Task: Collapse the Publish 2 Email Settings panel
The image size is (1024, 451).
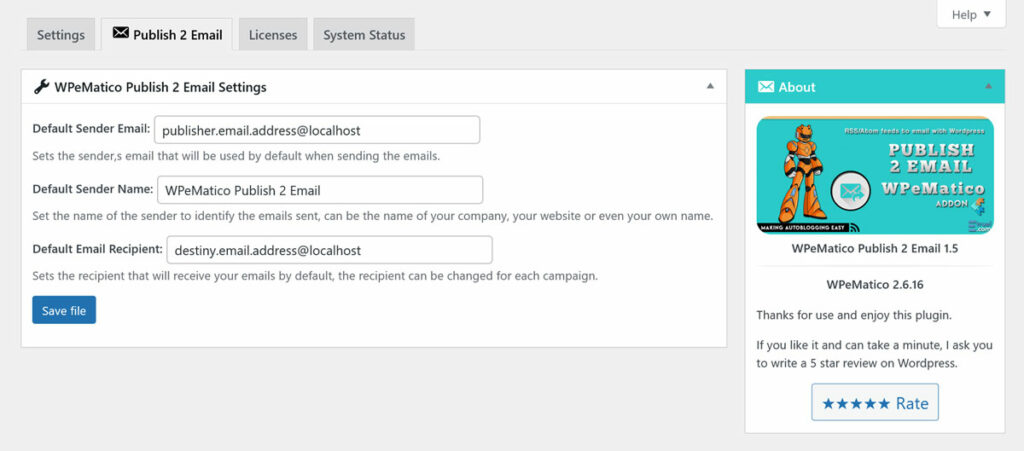Action: [x=710, y=86]
